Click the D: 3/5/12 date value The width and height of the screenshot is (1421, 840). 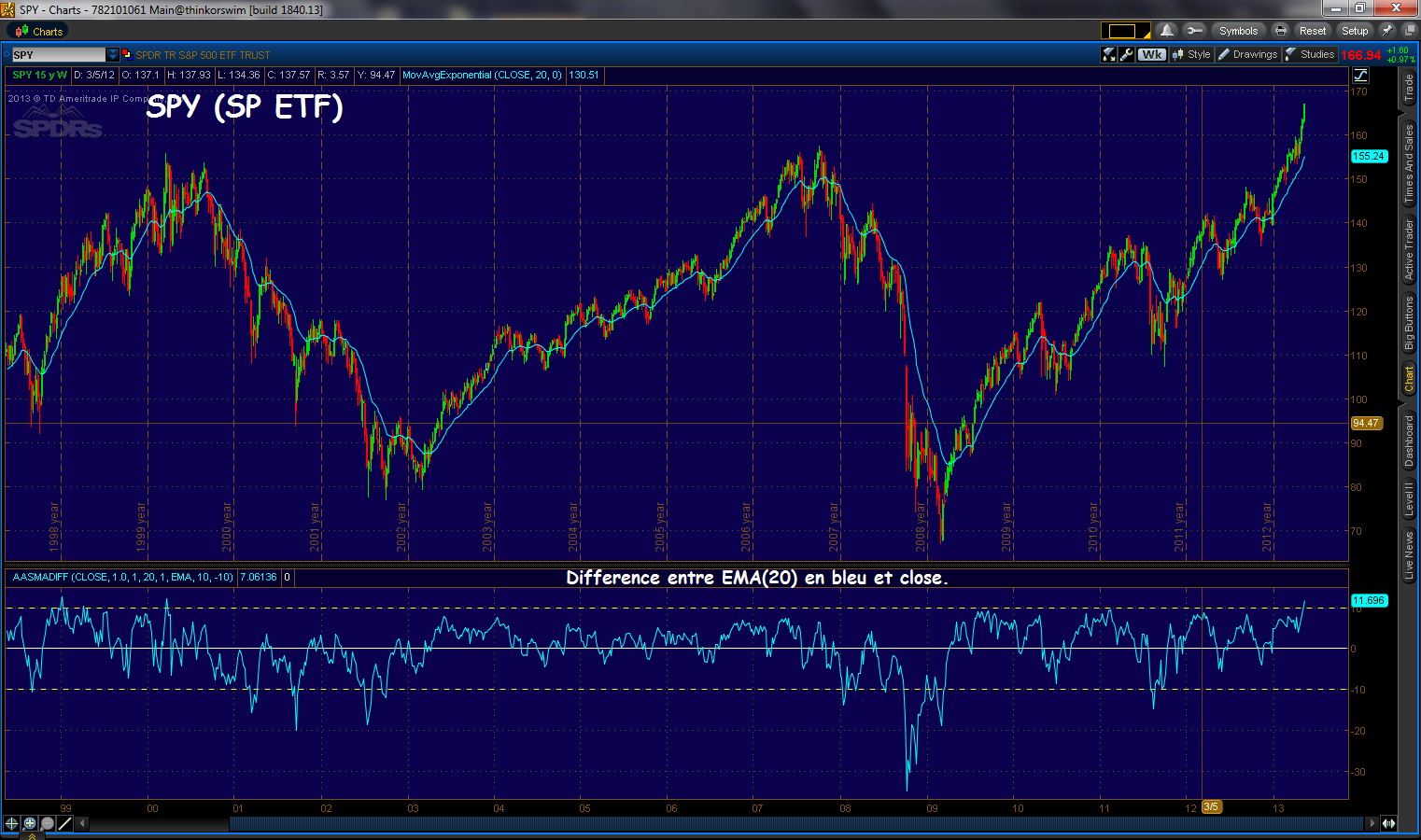tap(94, 75)
